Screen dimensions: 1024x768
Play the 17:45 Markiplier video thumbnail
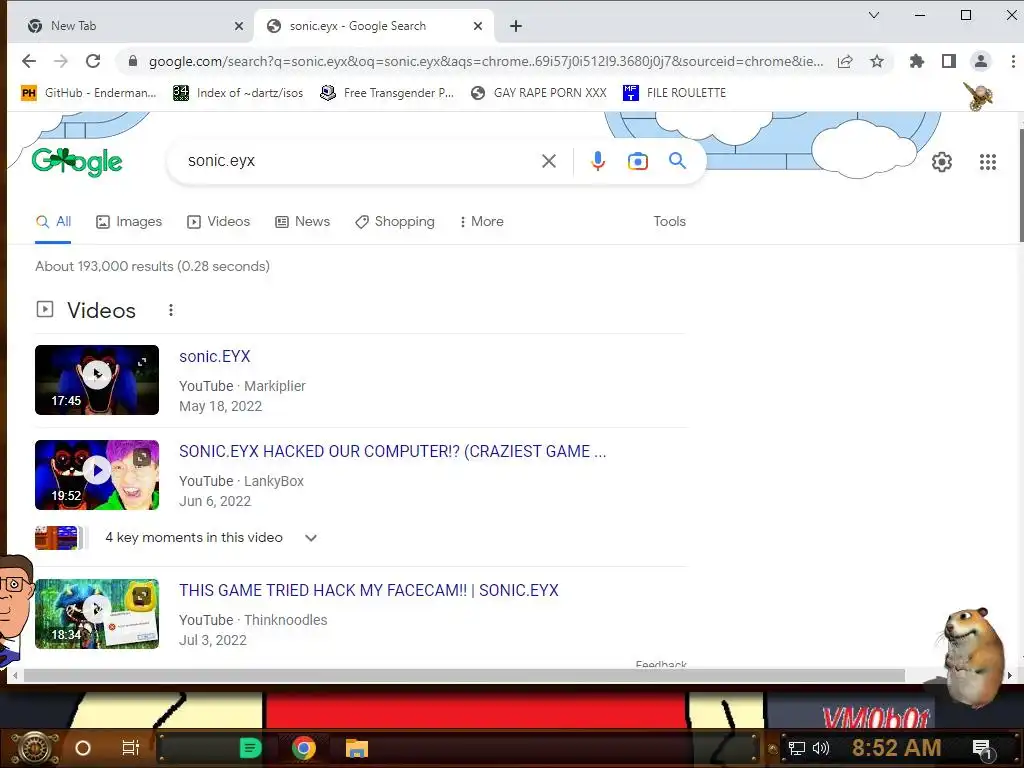(97, 380)
